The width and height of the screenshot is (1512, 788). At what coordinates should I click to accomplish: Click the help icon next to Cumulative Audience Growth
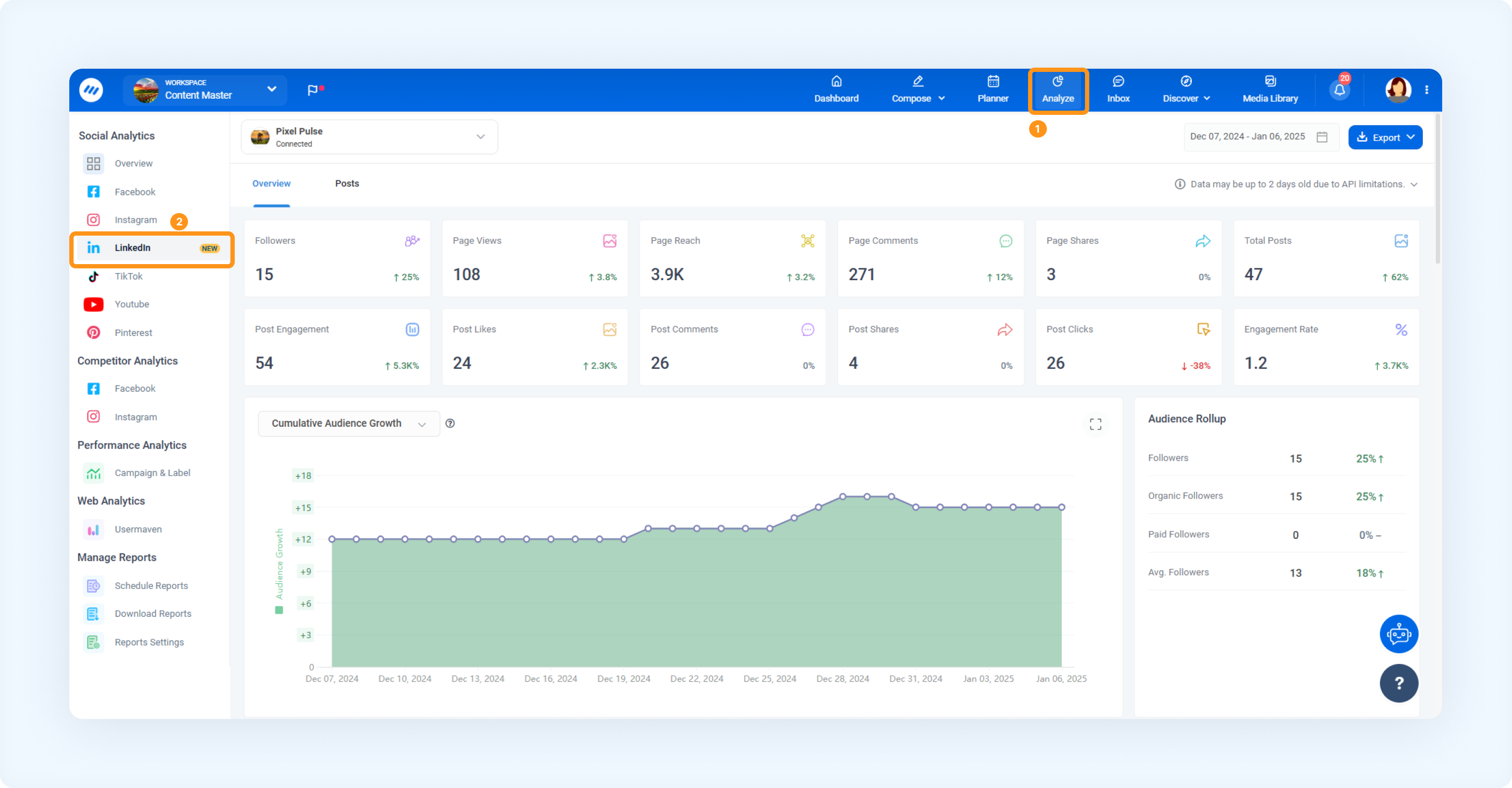450,423
